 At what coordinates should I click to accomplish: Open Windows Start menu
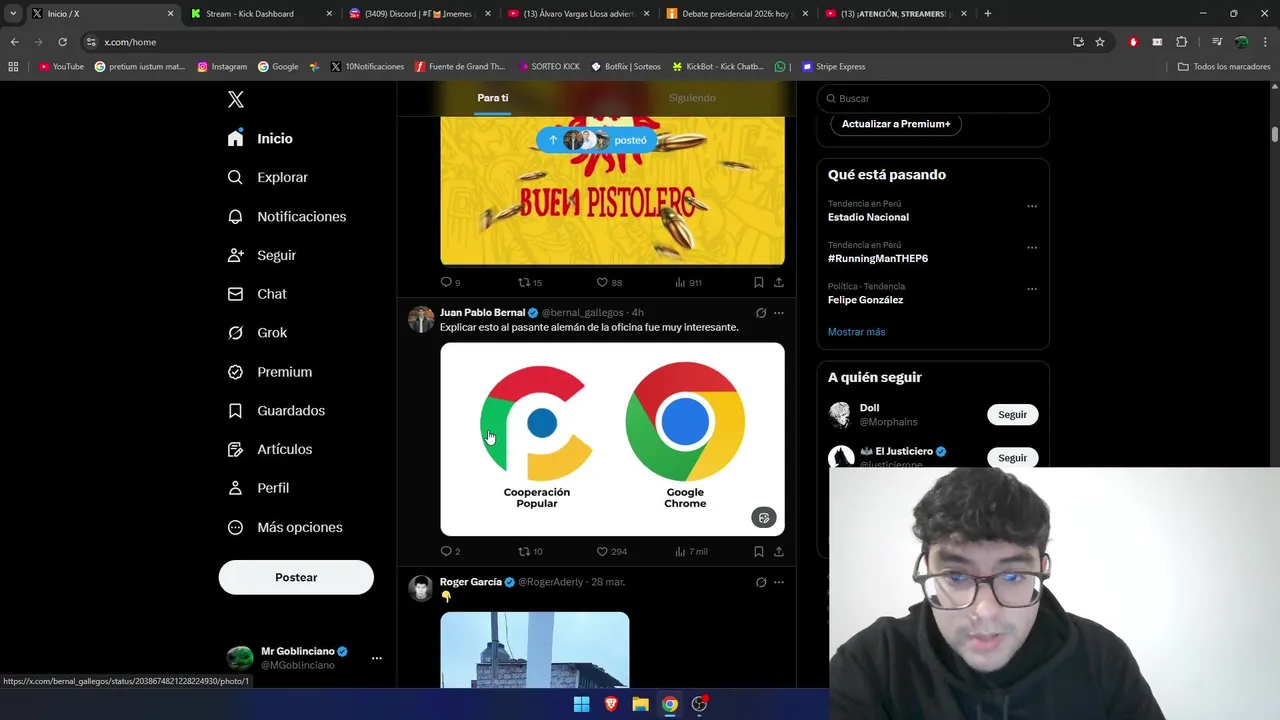click(x=581, y=704)
